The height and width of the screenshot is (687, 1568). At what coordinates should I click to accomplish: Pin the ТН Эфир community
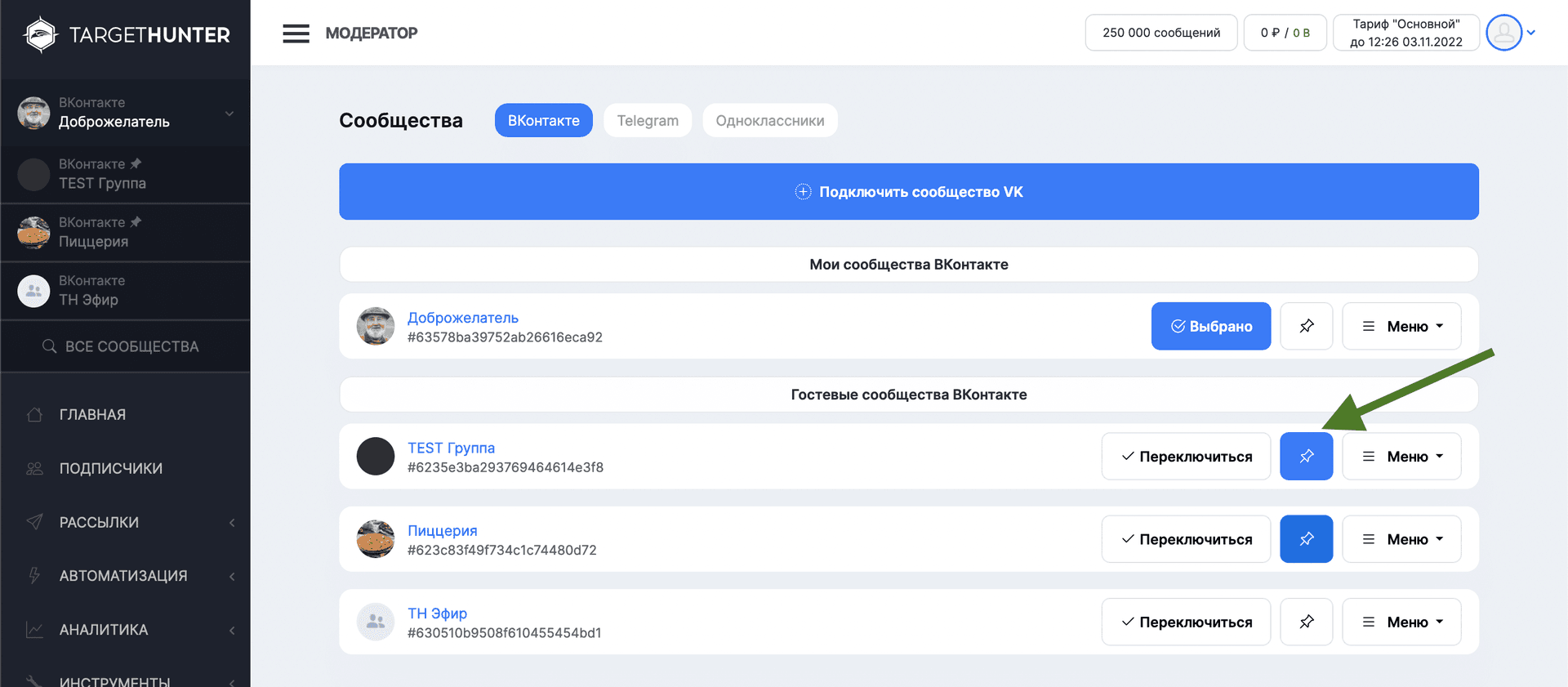[x=1306, y=622]
